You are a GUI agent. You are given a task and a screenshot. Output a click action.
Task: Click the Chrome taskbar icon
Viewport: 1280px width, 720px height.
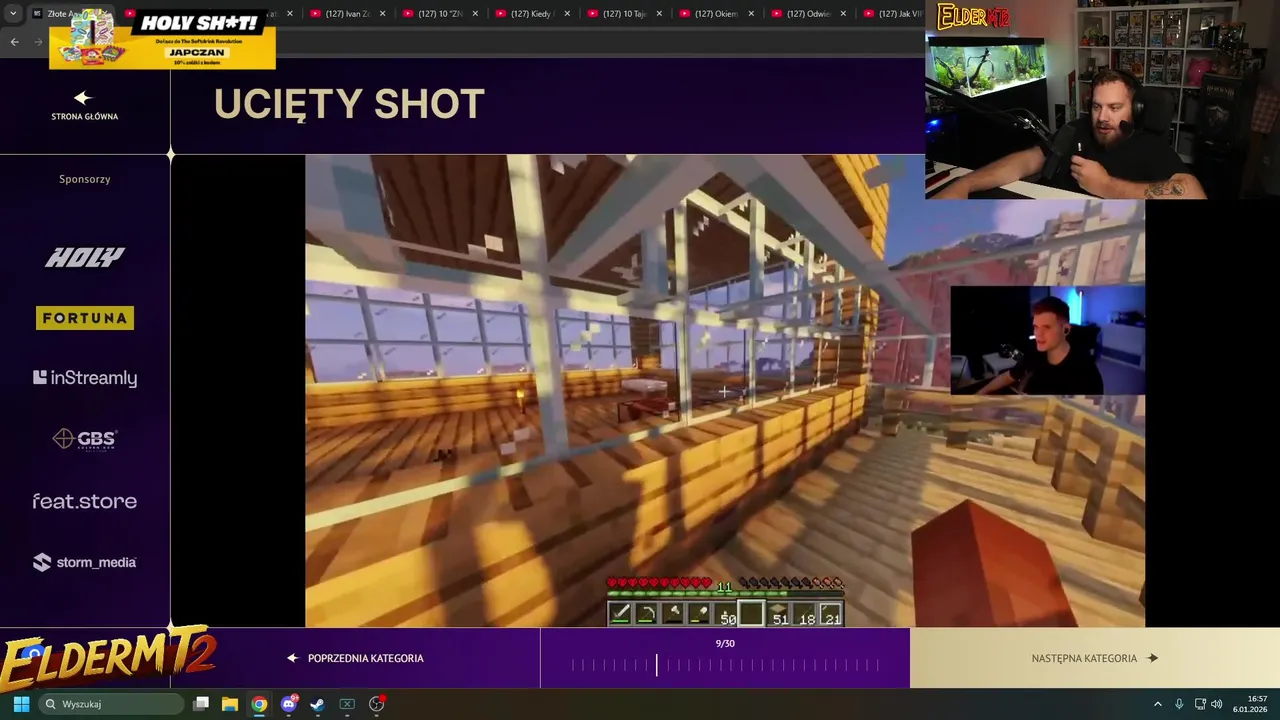pyautogui.click(x=259, y=704)
